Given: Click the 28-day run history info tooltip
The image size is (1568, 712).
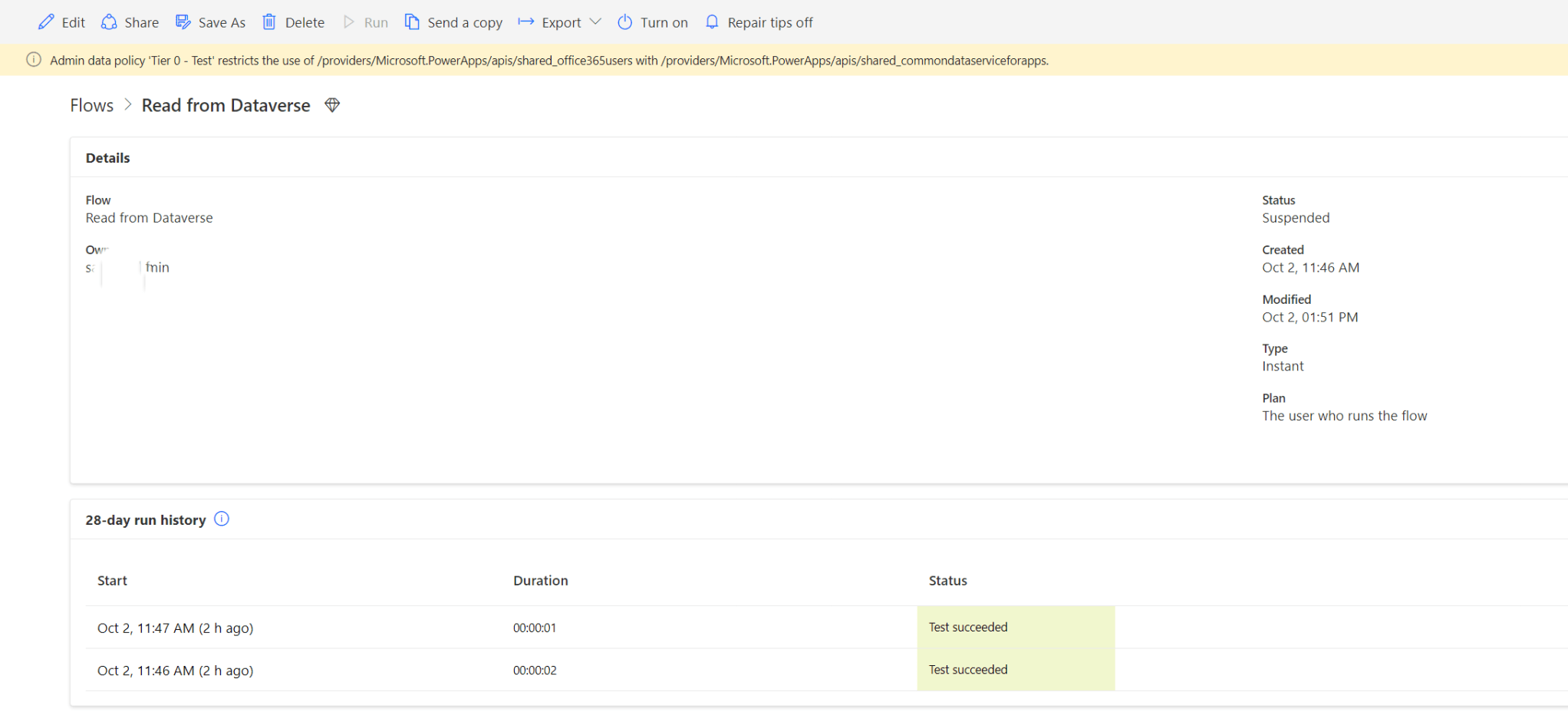Looking at the screenshot, I should (x=221, y=519).
